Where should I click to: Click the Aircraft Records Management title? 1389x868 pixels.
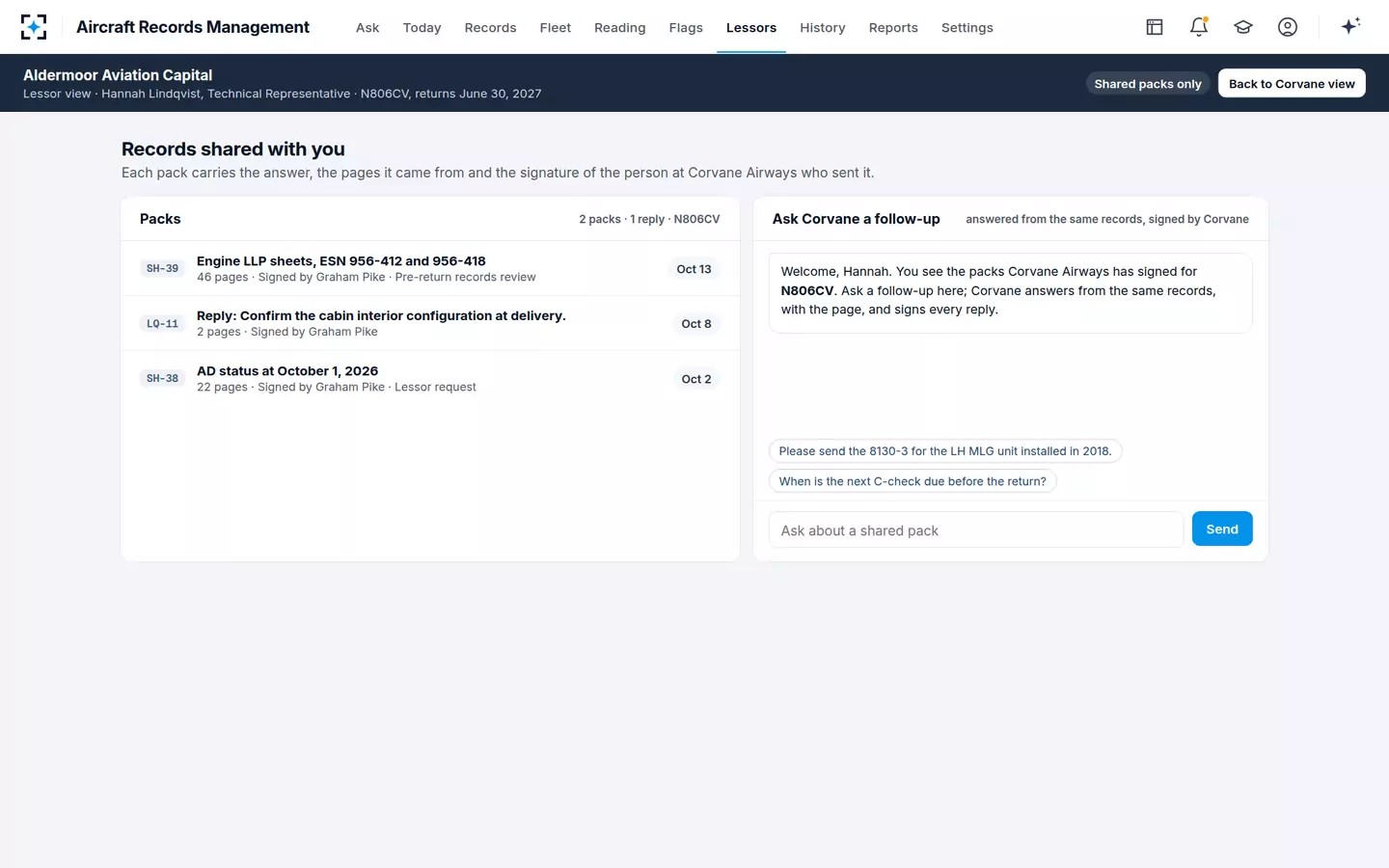pos(193,27)
